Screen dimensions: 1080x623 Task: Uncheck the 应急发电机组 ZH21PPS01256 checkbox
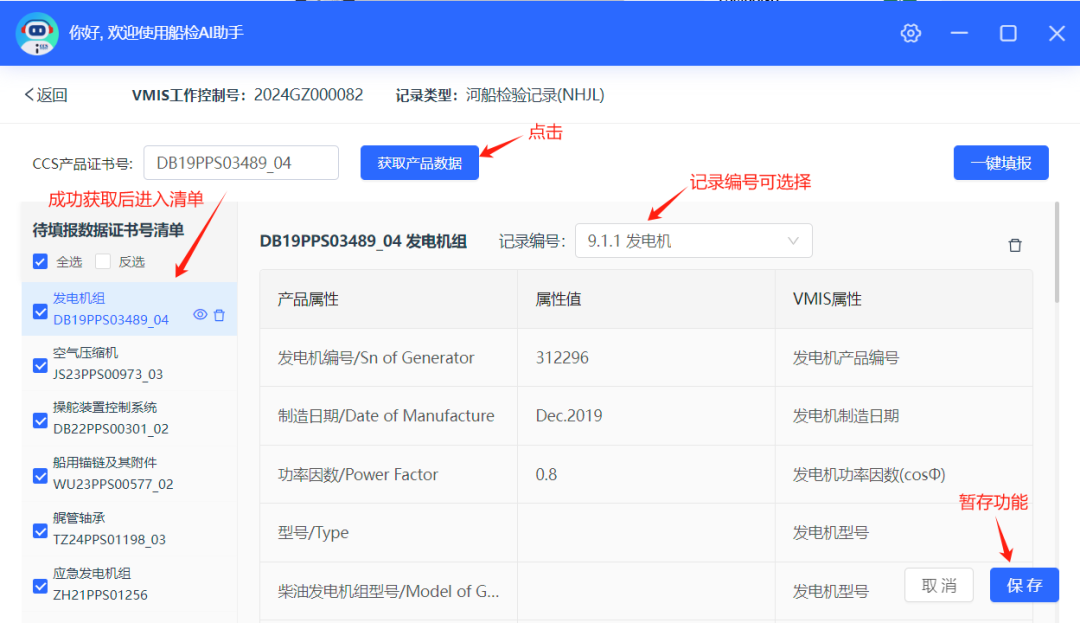pos(40,586)
